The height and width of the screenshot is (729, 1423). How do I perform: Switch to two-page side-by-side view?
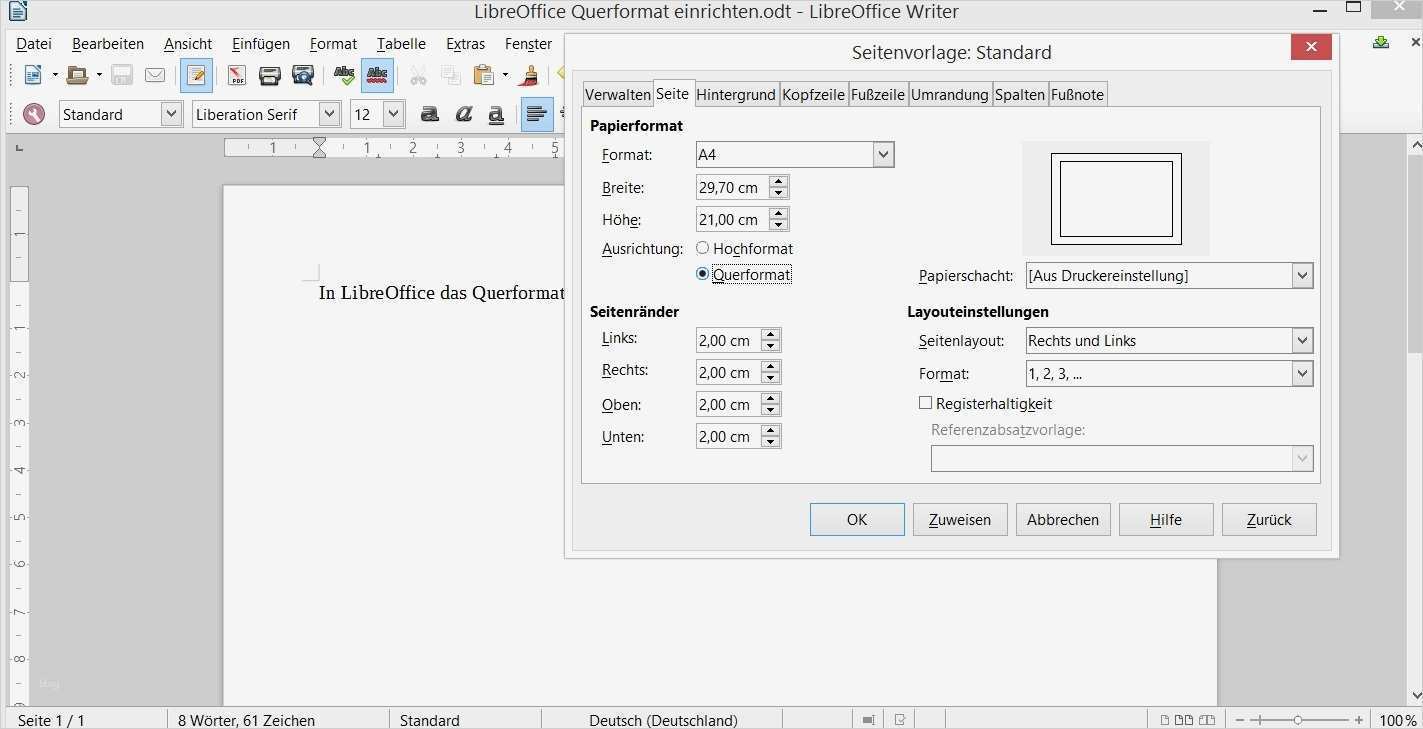1183,720
